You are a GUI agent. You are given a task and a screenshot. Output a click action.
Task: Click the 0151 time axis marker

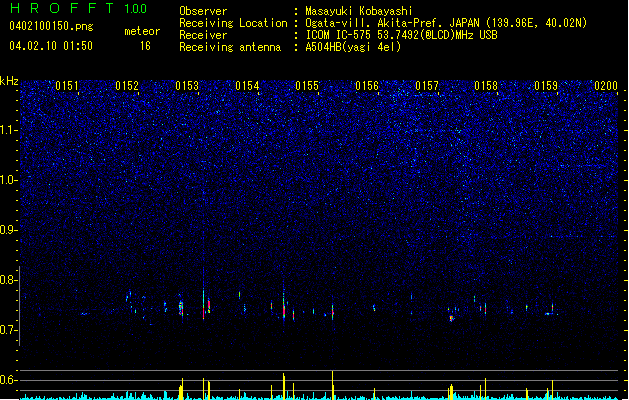pos(67,86)
